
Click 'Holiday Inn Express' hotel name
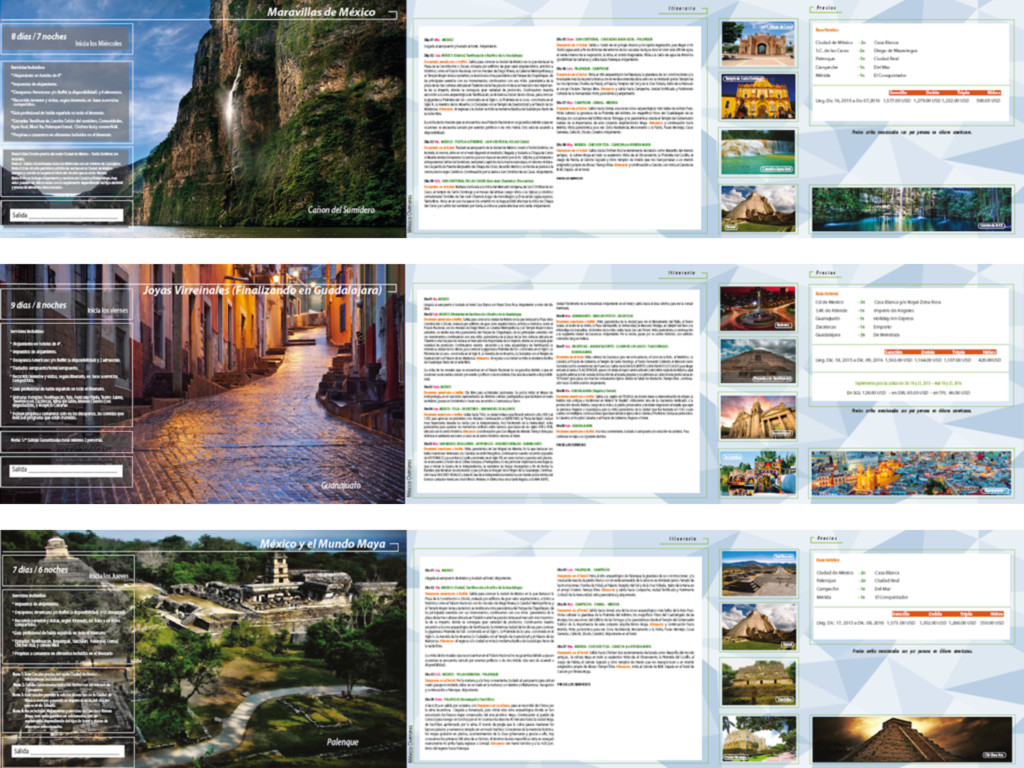[x=894, y=319]
